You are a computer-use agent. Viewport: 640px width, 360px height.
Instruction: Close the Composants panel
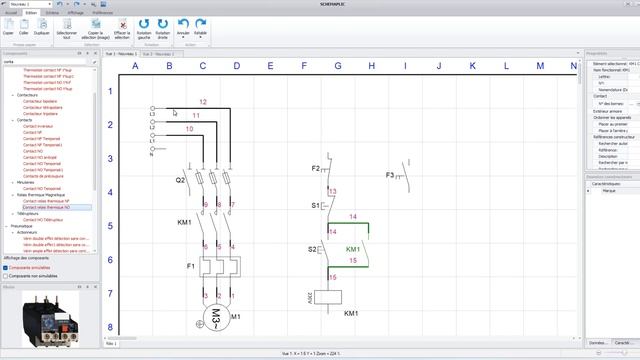click(x=96, y=53)
